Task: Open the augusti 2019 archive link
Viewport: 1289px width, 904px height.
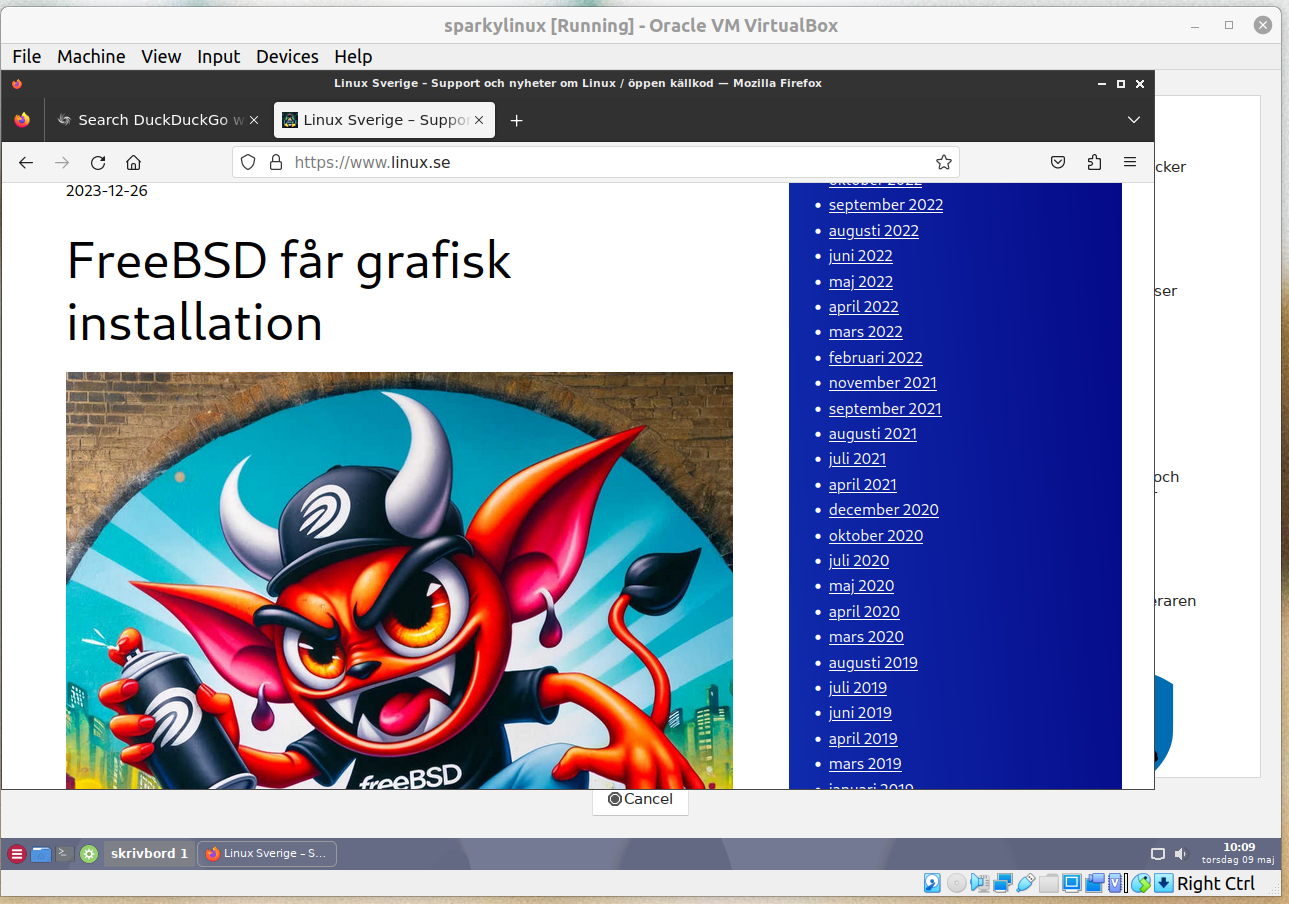Action: tap(873, 662)
